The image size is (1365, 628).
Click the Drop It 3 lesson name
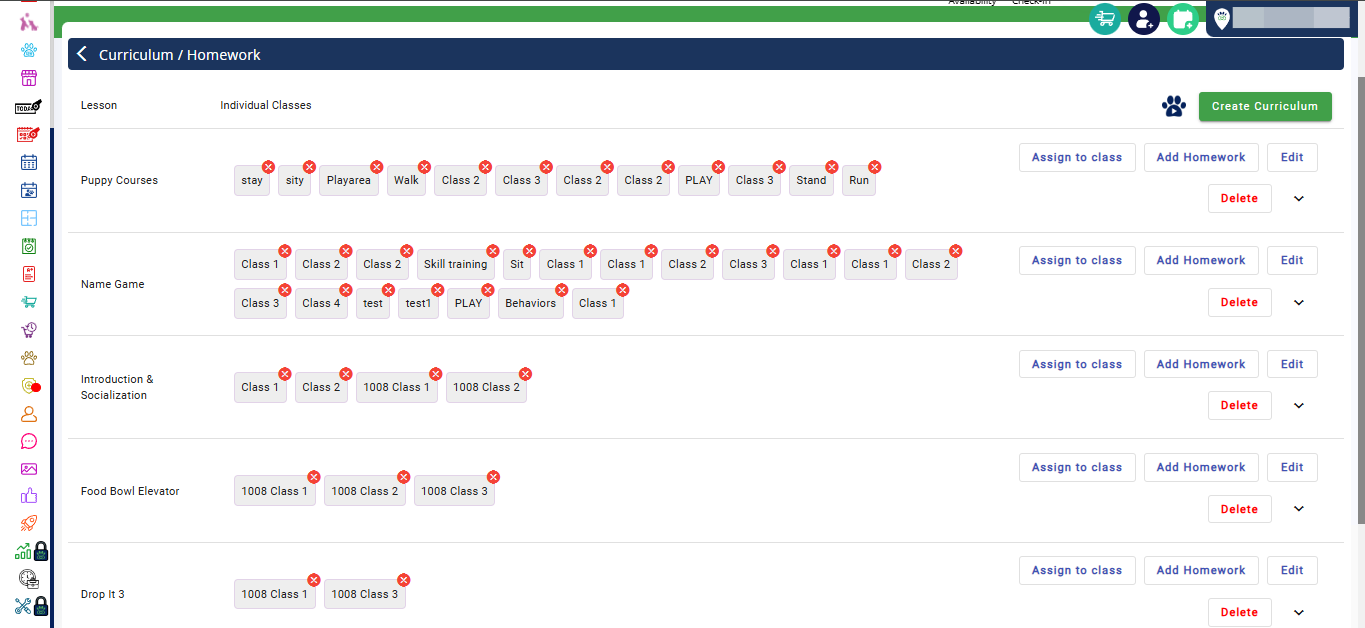pos(103,594)
